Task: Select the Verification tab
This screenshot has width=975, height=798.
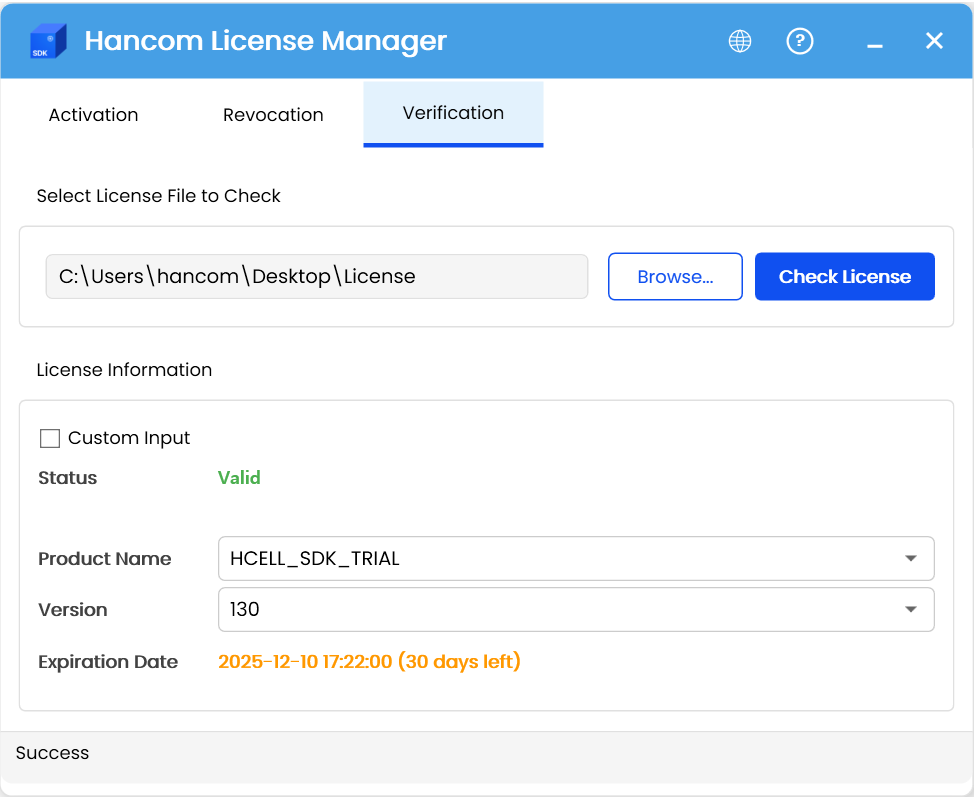Action: [x=453, y=114]
